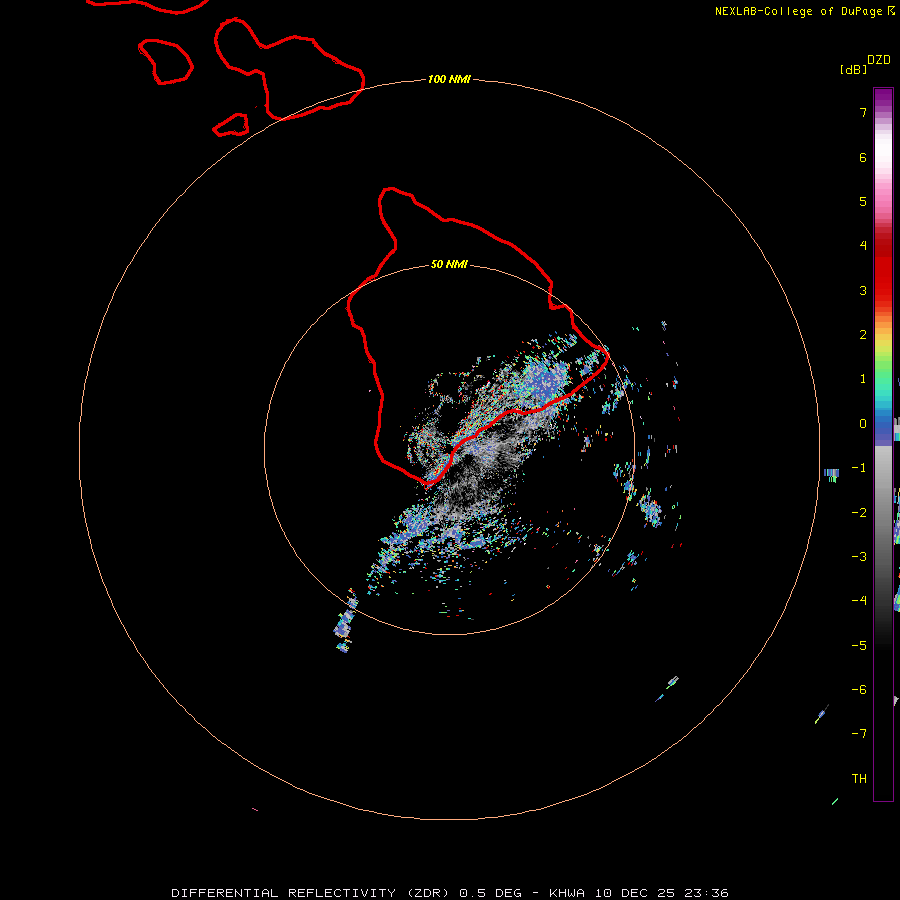Click the 100 NMI range ring label
900x900 pixels.
click(x=449, y=79)
